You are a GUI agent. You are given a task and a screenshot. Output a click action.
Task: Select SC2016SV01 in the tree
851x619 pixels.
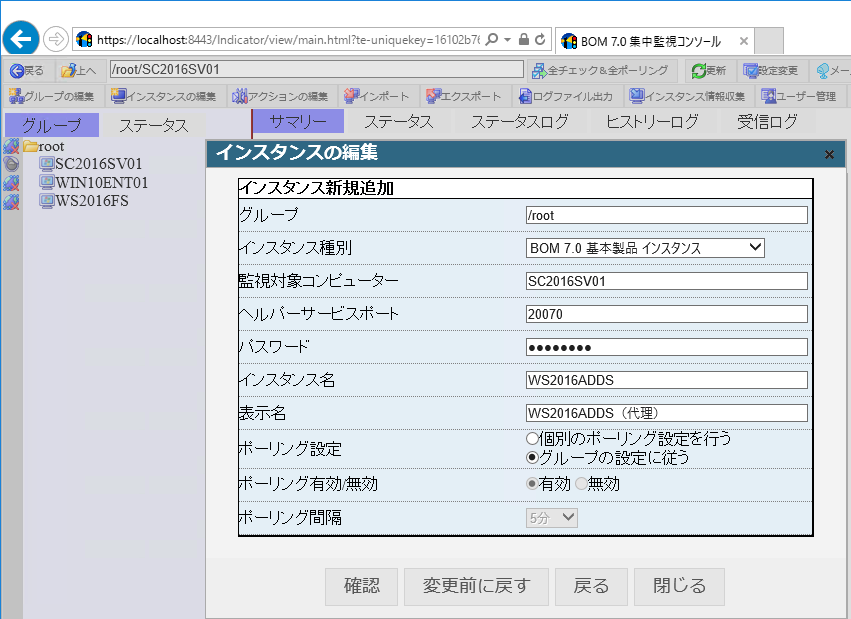tap(98, 164)
